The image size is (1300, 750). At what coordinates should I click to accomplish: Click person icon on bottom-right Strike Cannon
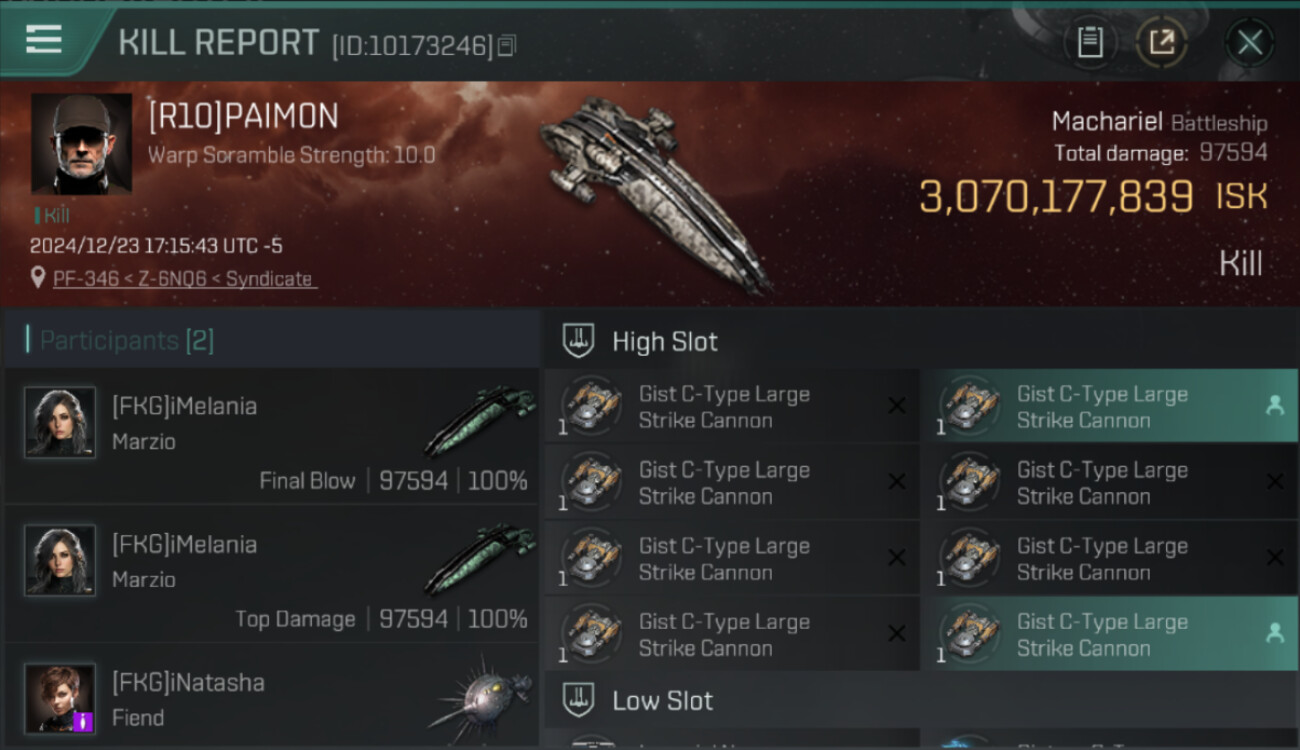1274,633
